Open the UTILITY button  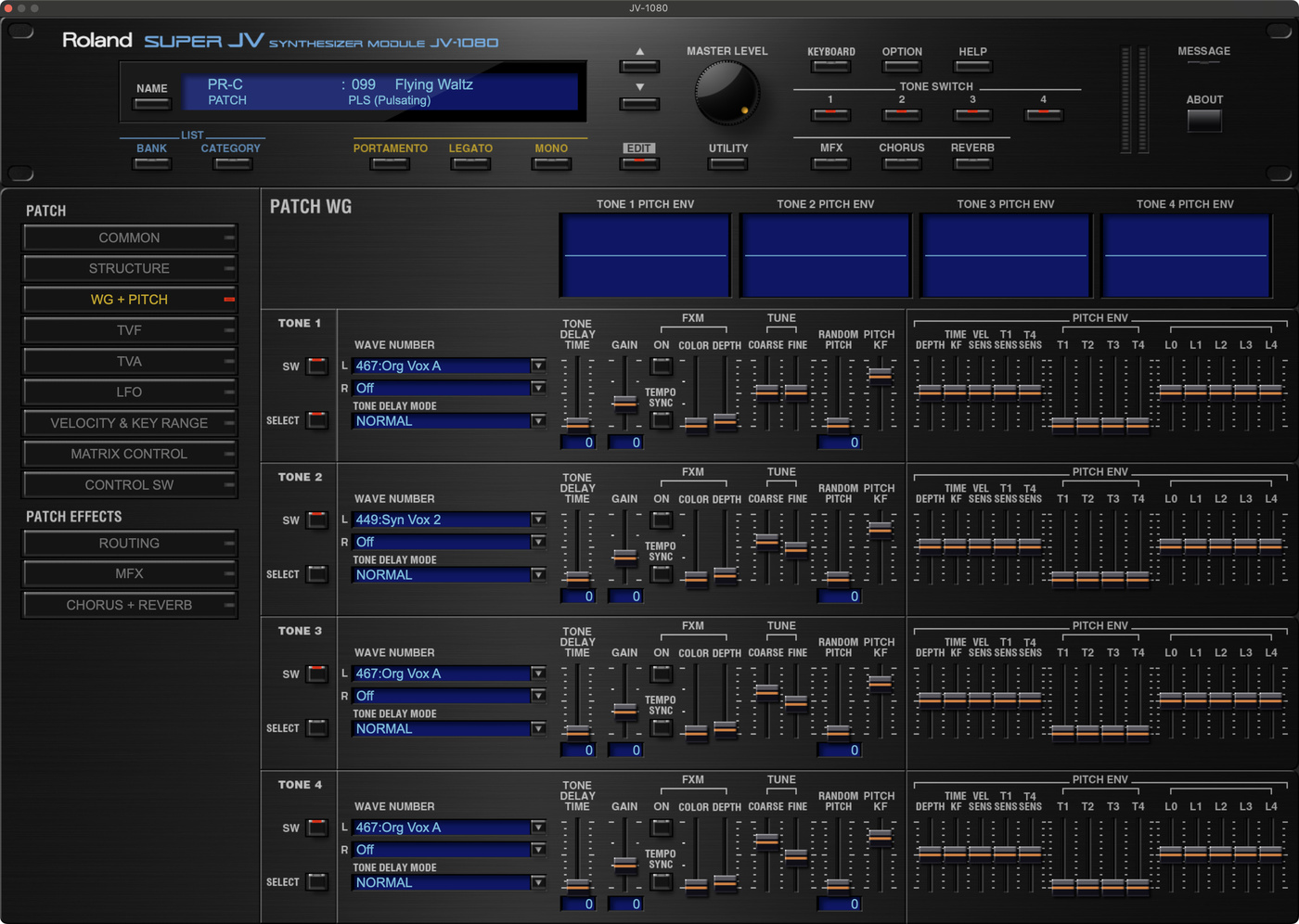727,164
